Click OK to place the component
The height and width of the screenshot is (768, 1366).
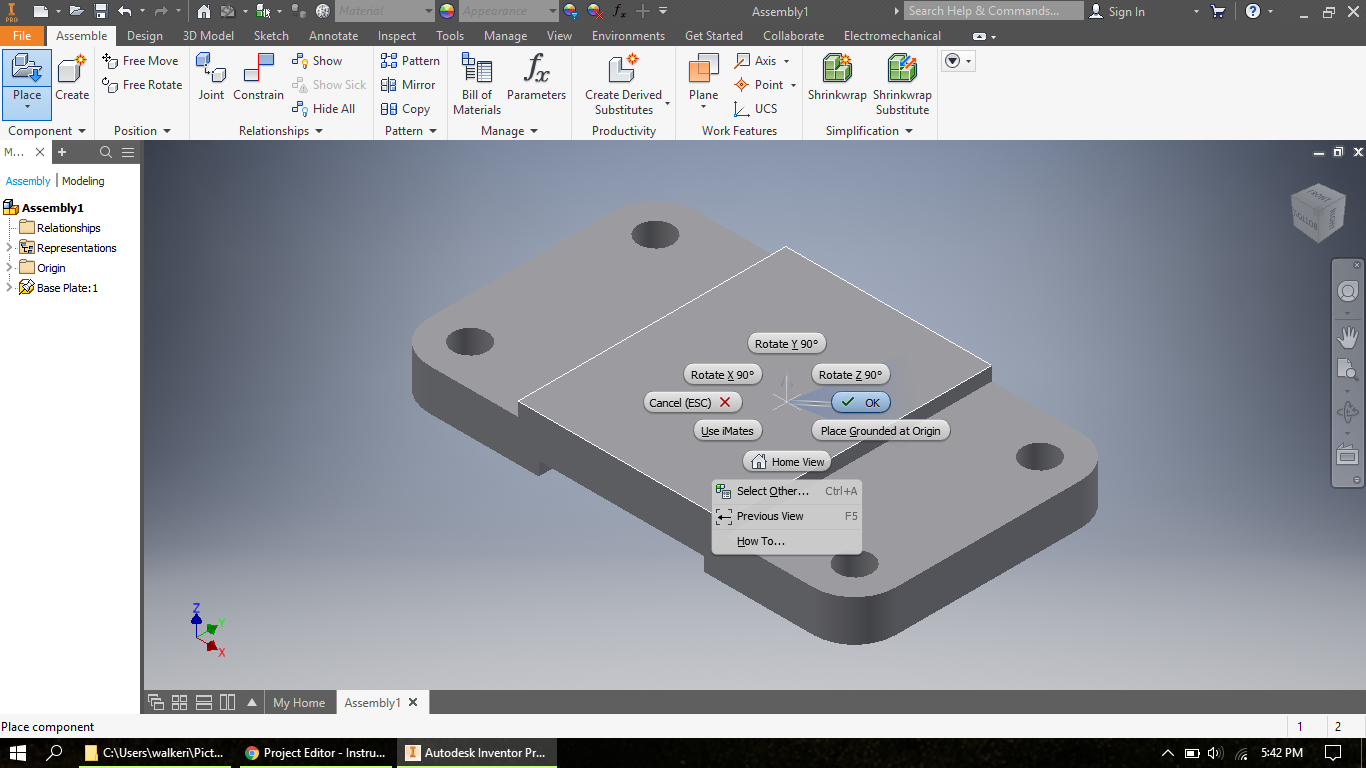(x=861, y=402)
